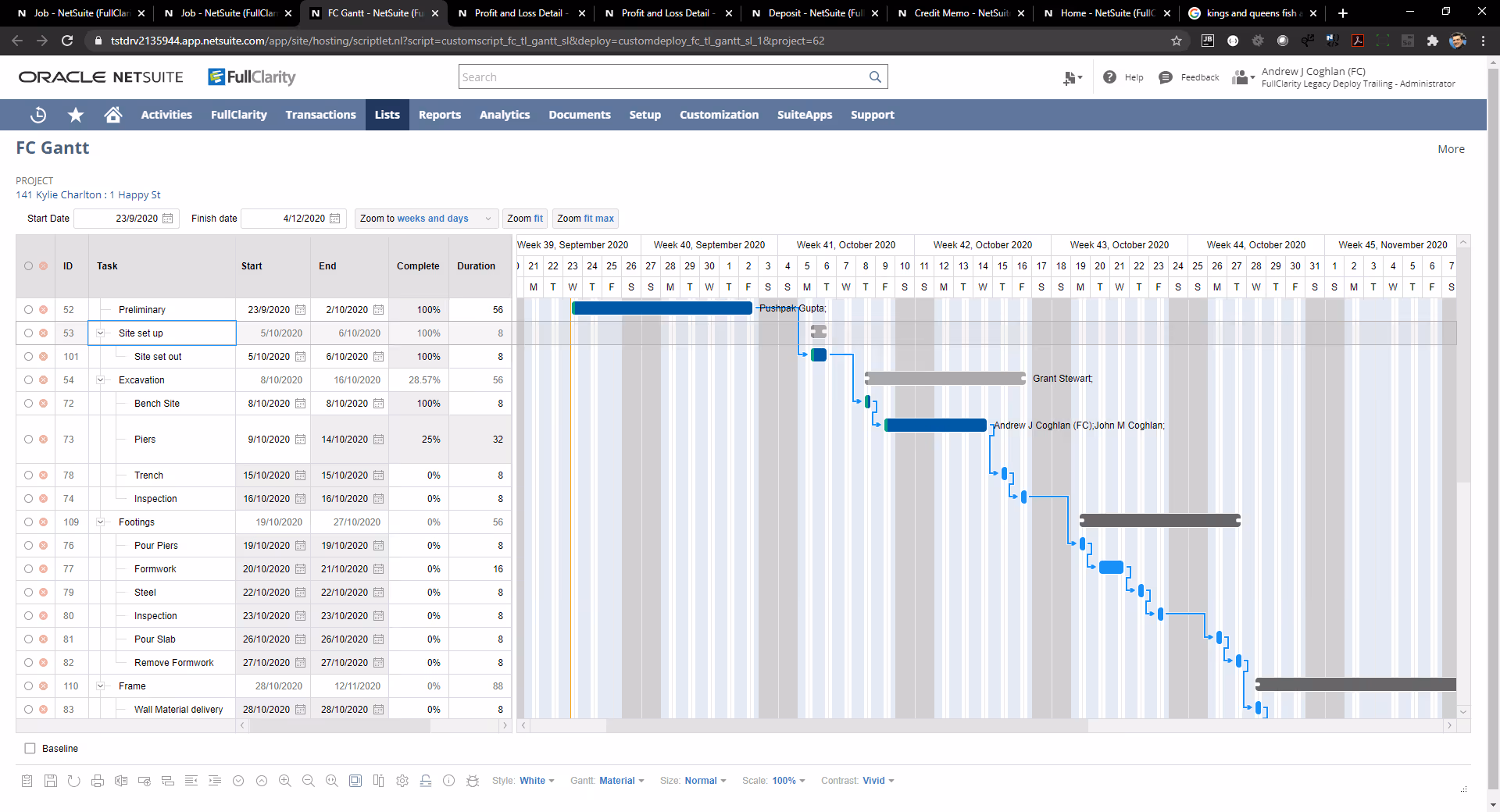Open the Contrast Vivid dropdown
The height and width of the screenshot is (812, 1500).
(x=878, y=781)
